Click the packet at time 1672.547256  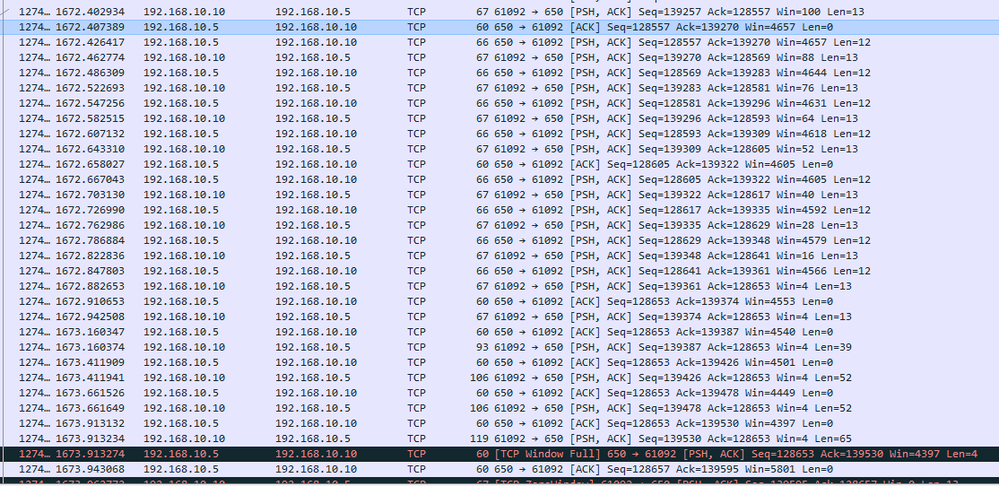(500, 103)
